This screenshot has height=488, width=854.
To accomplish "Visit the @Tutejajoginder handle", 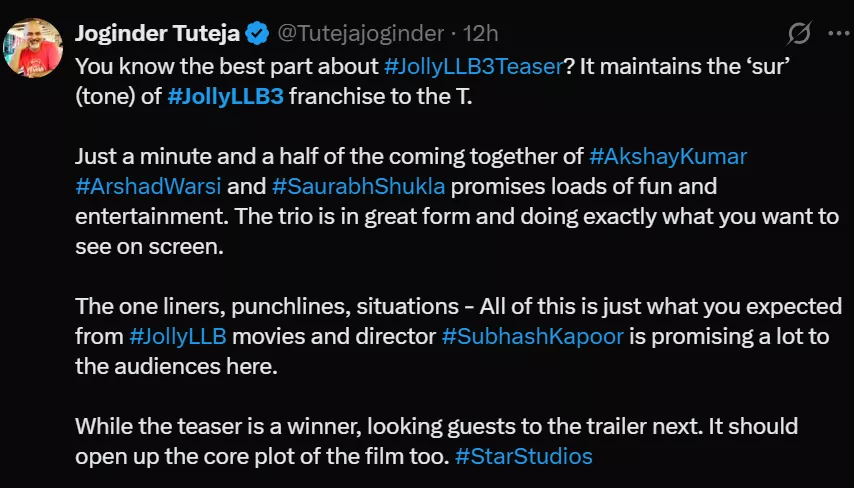I will [x=359, y=33].
